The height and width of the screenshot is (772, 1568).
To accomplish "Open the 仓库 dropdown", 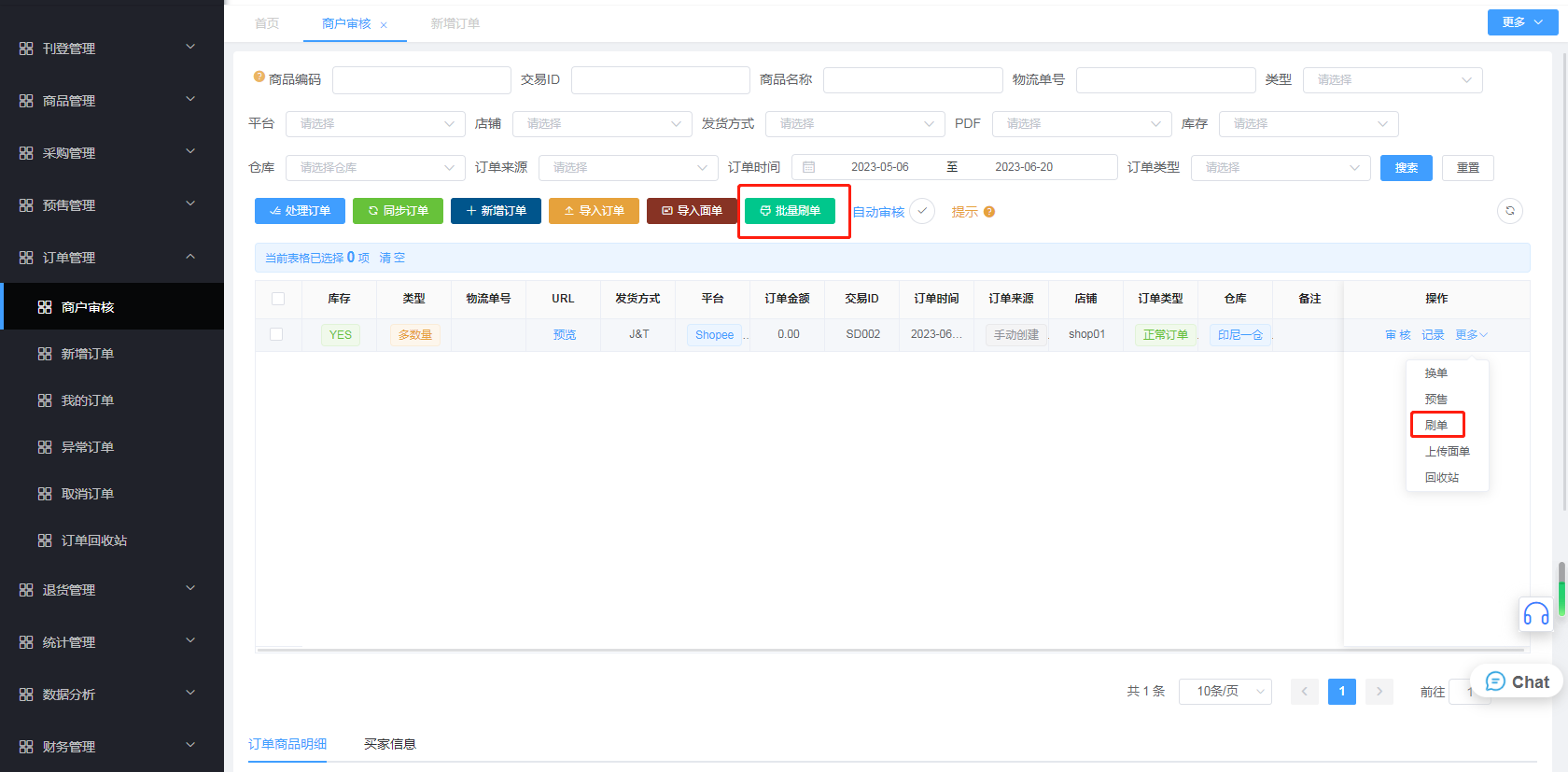I will [375, 168].
